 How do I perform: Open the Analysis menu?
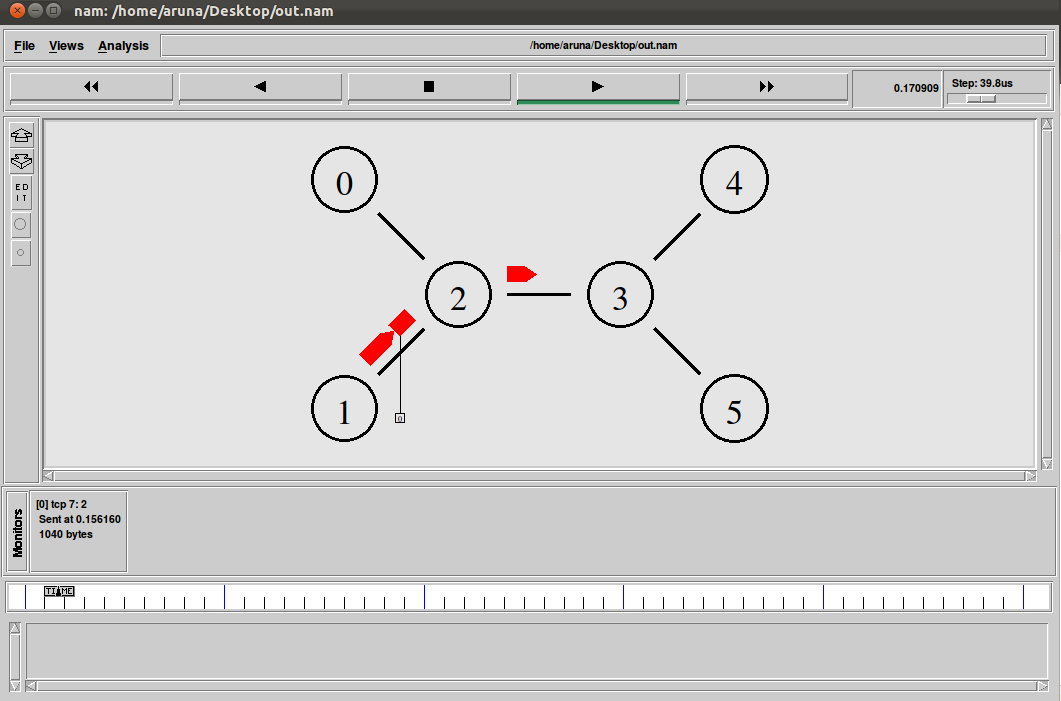click(123, 45)
